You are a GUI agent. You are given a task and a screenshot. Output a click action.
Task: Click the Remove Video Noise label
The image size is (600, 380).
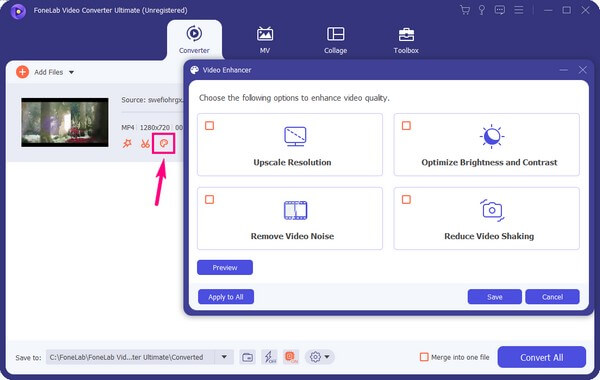[292, 236]
